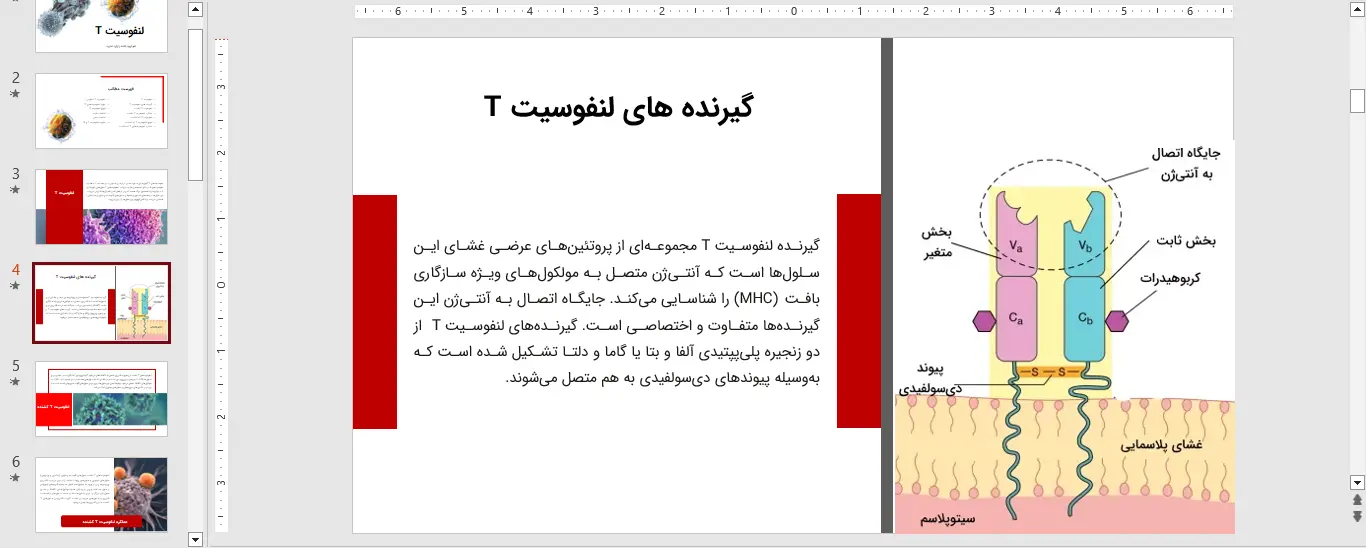Screen dimensions: 1366x548
Task: Select the currently active slide 4 thumbnail
Action: click(x=102, y=303)
